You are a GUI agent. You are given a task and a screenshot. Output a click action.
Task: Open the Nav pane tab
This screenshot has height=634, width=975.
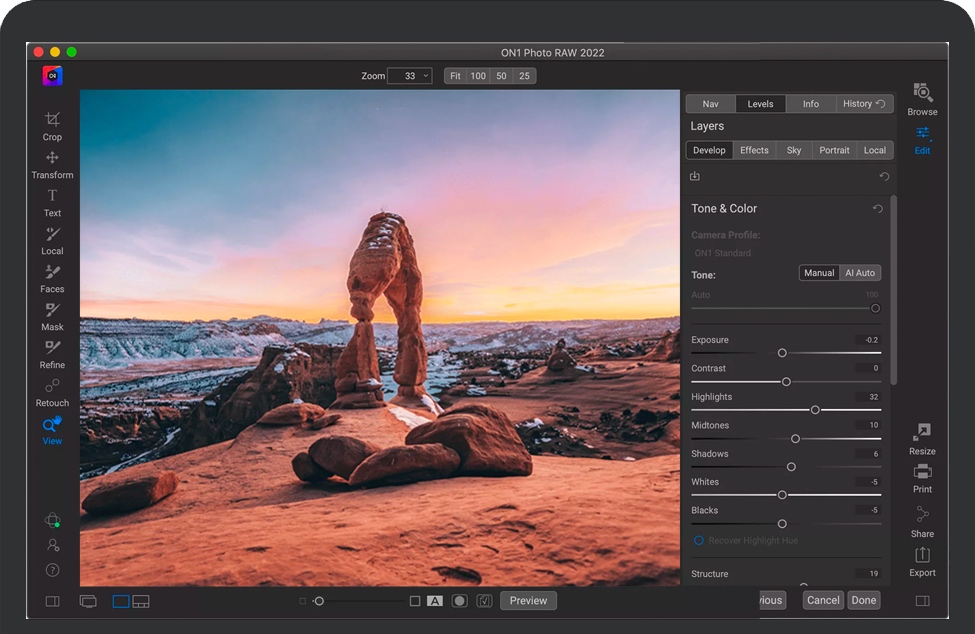(x=710, y=104)
